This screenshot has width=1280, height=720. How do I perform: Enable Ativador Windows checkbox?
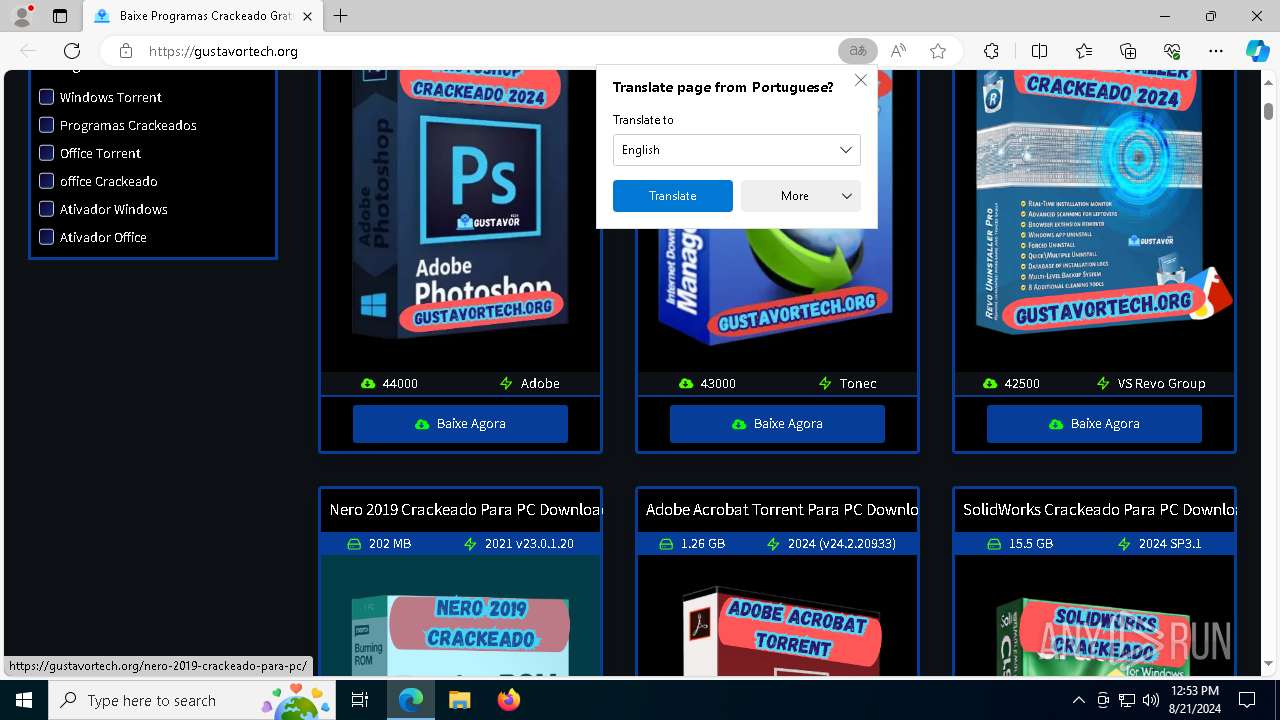(46, 209)
